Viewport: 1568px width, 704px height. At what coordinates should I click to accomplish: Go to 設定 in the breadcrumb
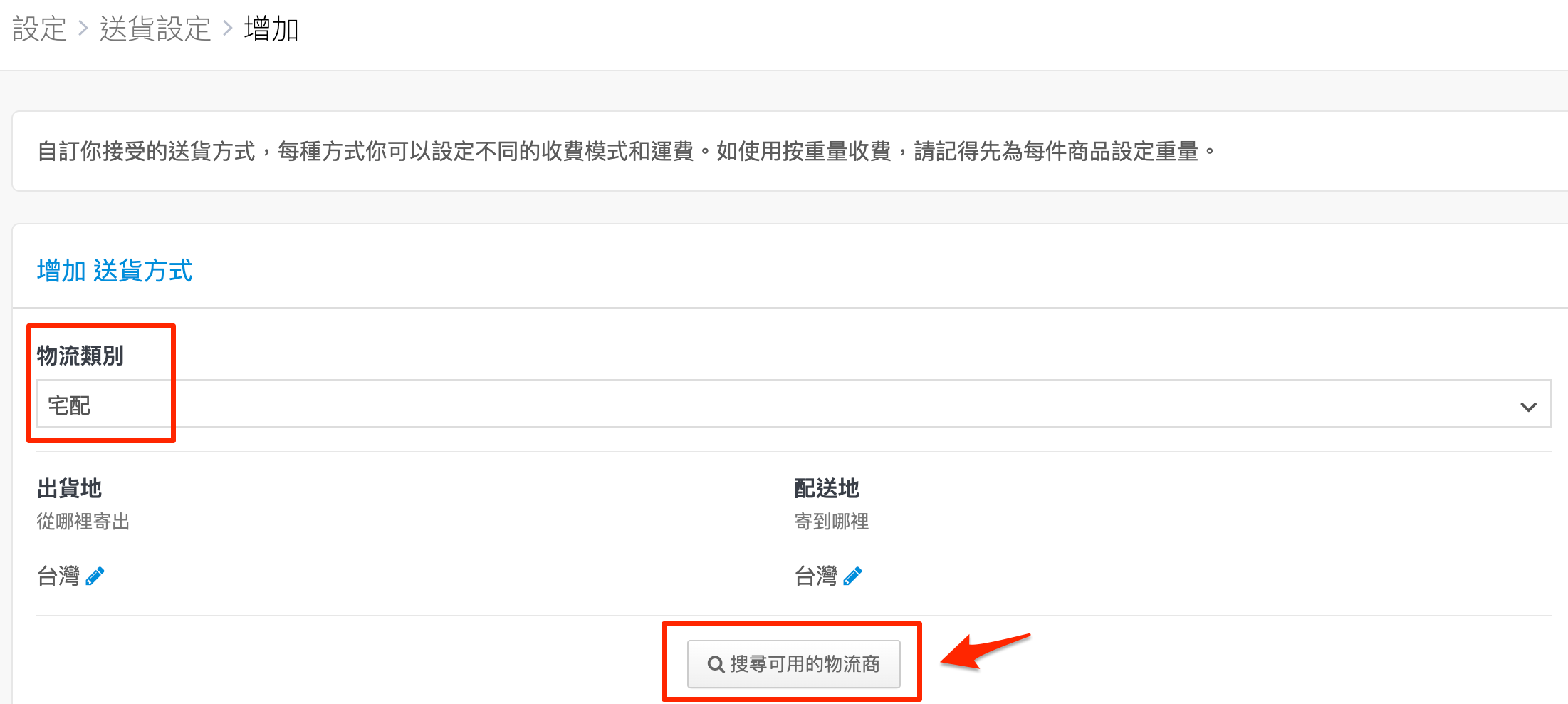pos(40,29)
